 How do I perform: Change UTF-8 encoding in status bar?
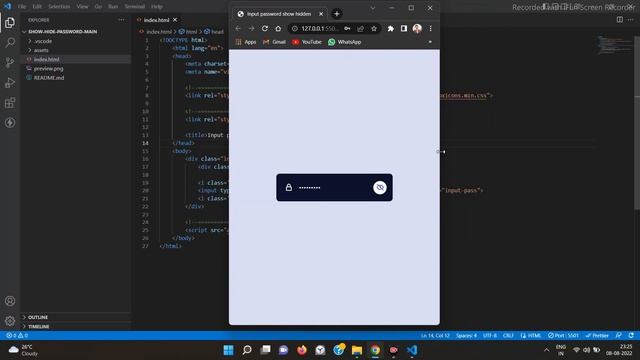tap(490, 336)
